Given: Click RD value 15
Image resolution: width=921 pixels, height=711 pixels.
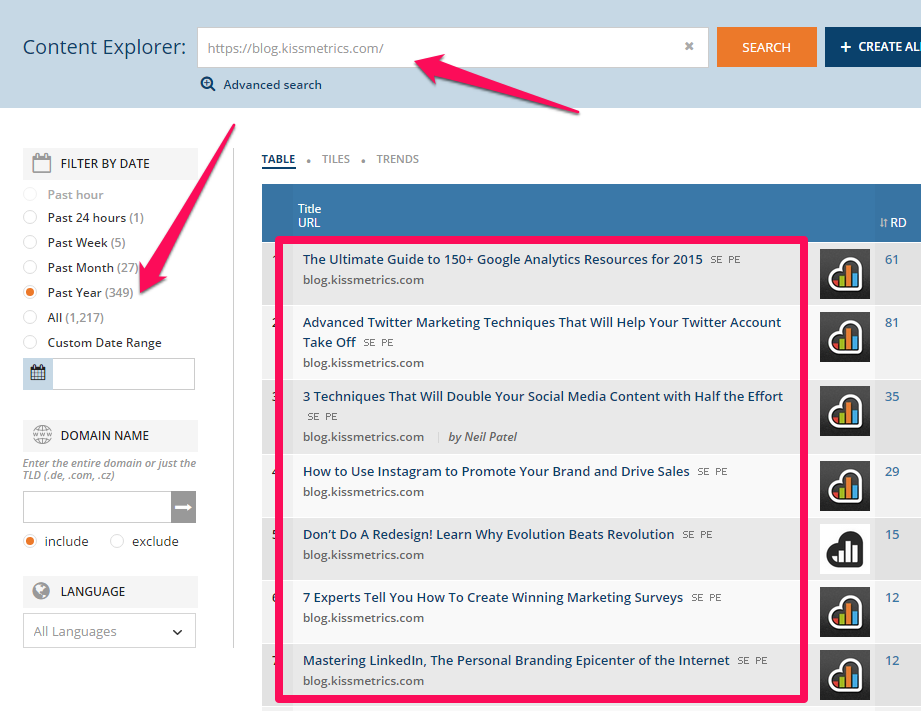Looking at the screenshot, I should coord(892,534).
